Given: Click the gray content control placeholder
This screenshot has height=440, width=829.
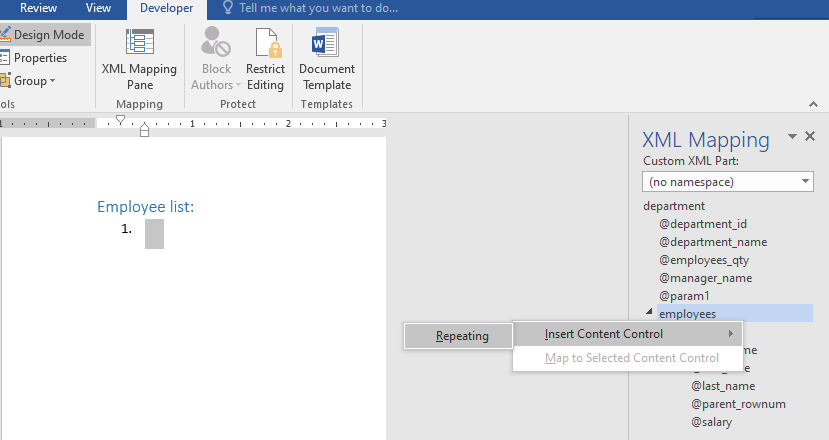Looking at the screenshot, I should click(154, 234).
